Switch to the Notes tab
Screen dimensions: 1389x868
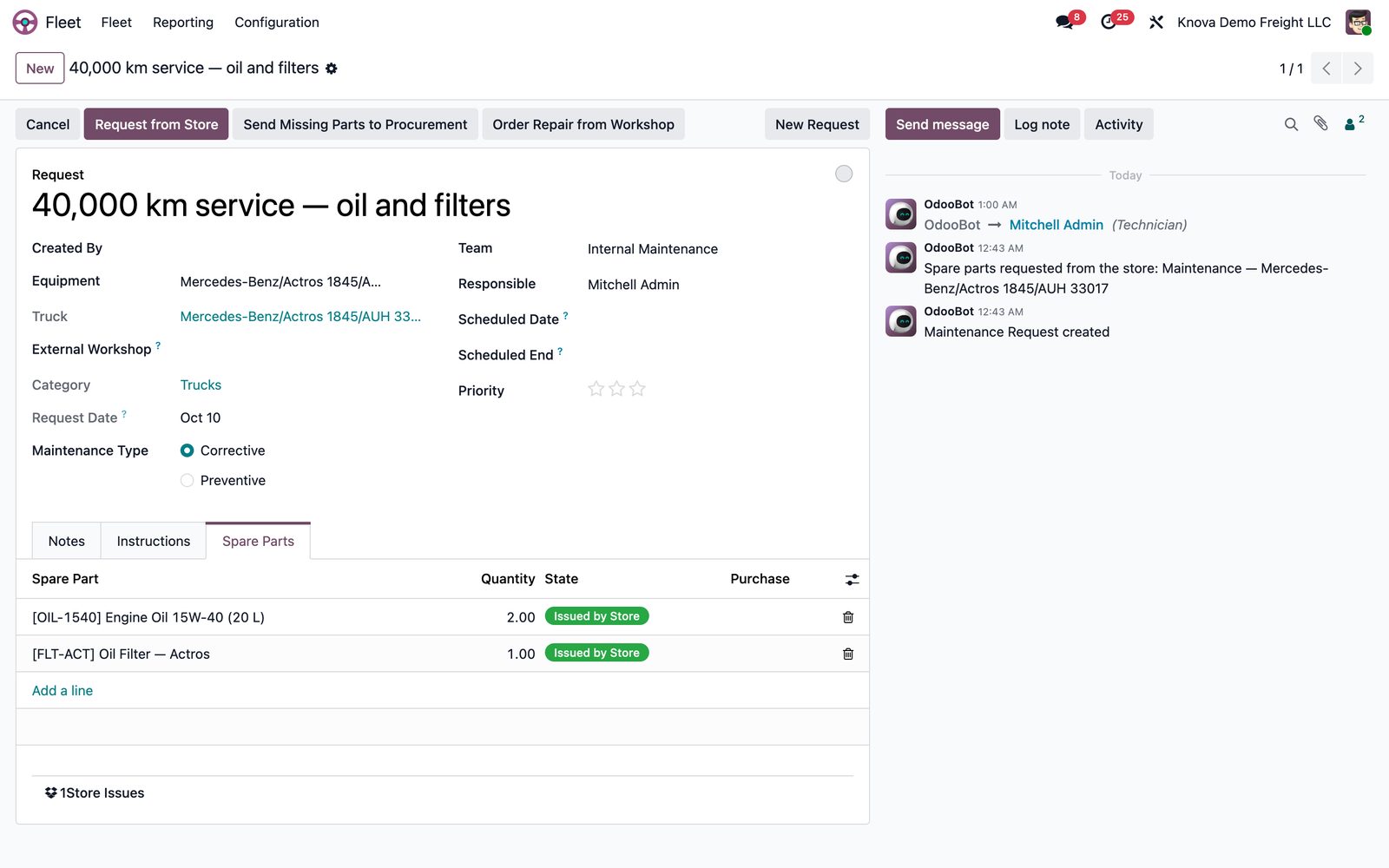[x=67, y=541]
